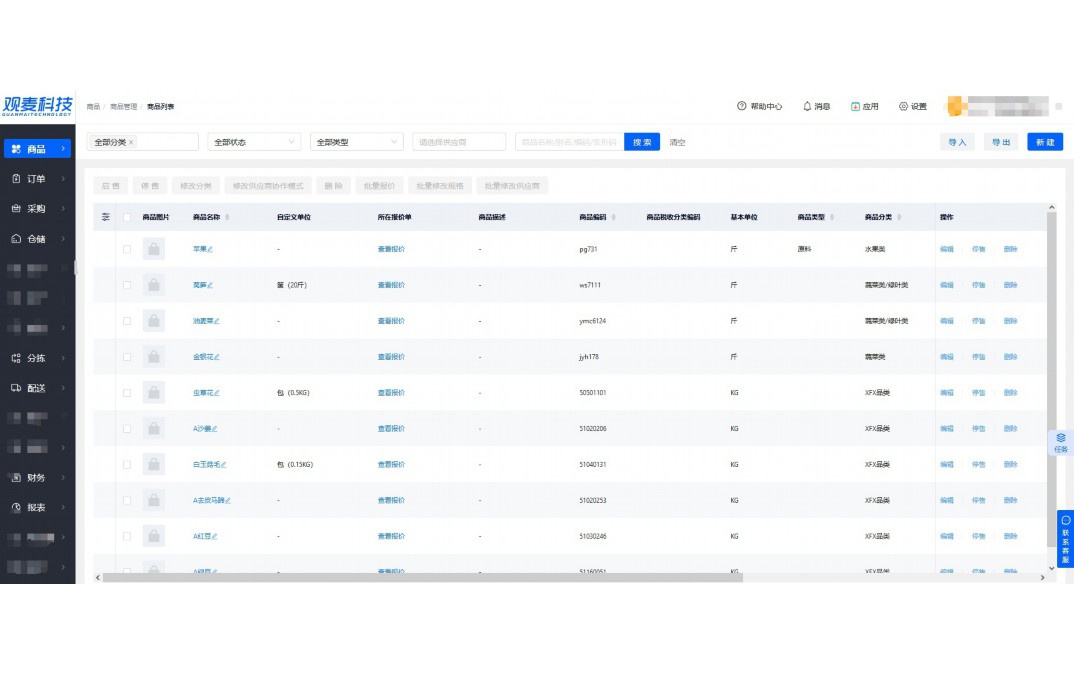Open the 消息 notification bell
1074x674 pixels.
[807, 106]
